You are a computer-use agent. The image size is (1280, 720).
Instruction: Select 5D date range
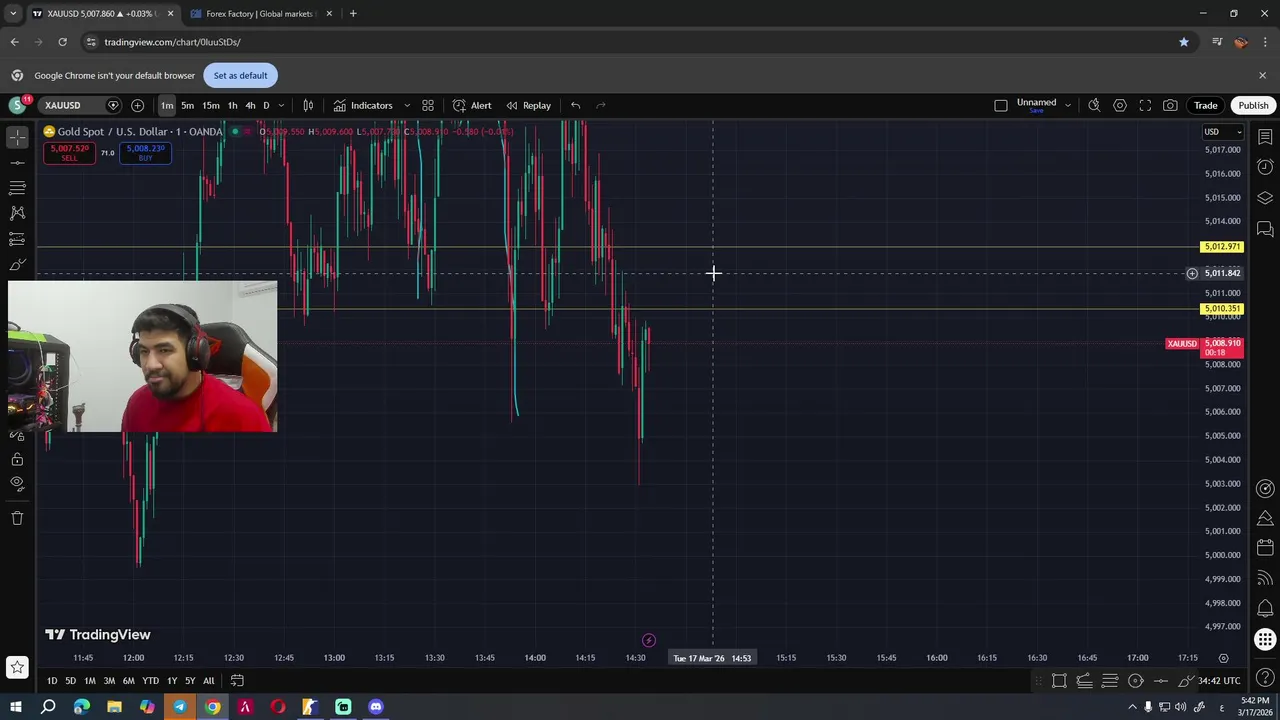click(x=71, y=681)
